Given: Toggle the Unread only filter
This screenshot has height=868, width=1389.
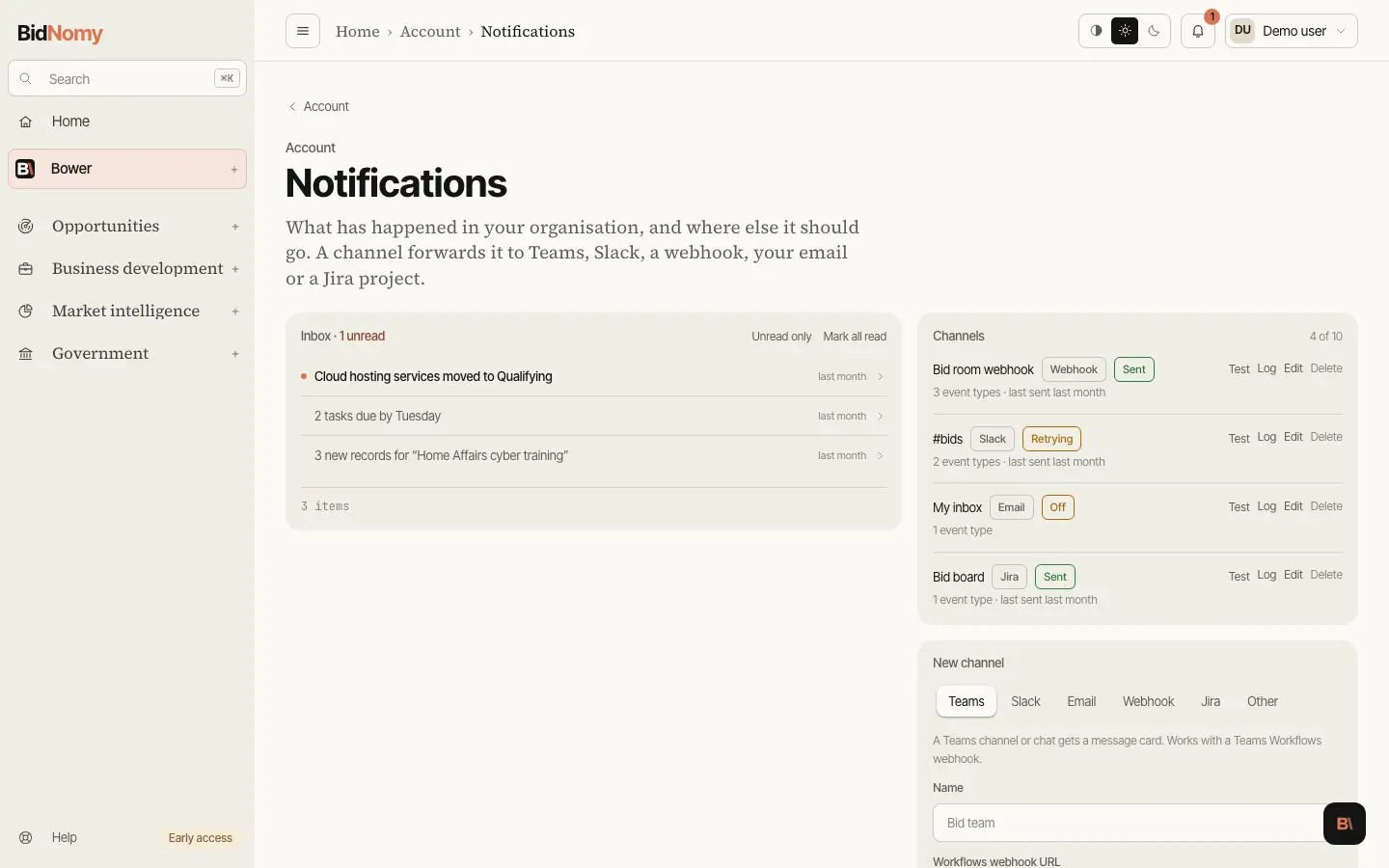Looking at the screenshot, I should 781,337.
